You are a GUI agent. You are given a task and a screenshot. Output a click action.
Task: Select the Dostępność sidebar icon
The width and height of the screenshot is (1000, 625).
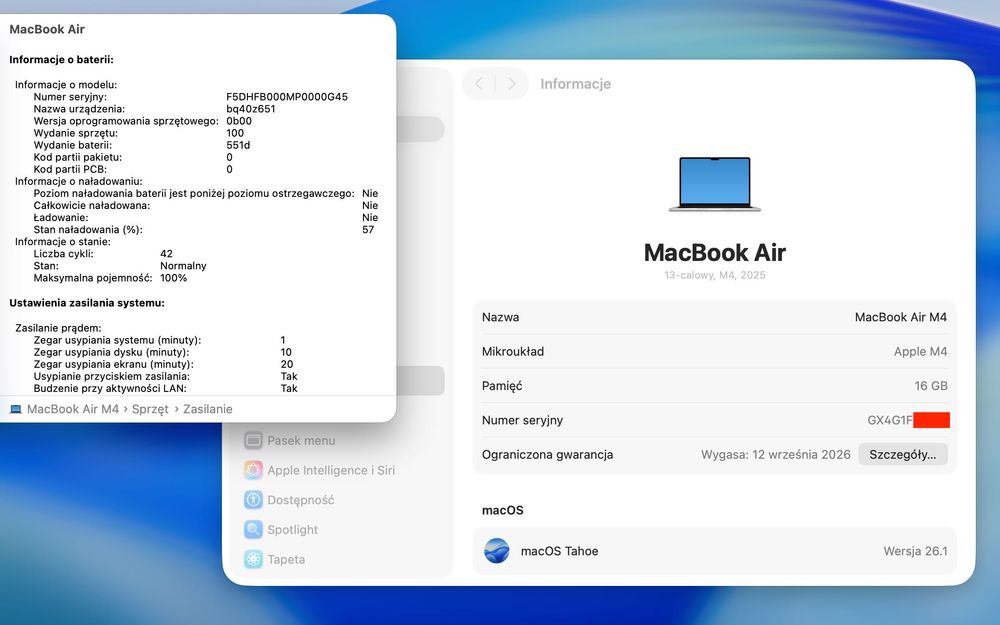pyautogui.click(x=253, y=500)
